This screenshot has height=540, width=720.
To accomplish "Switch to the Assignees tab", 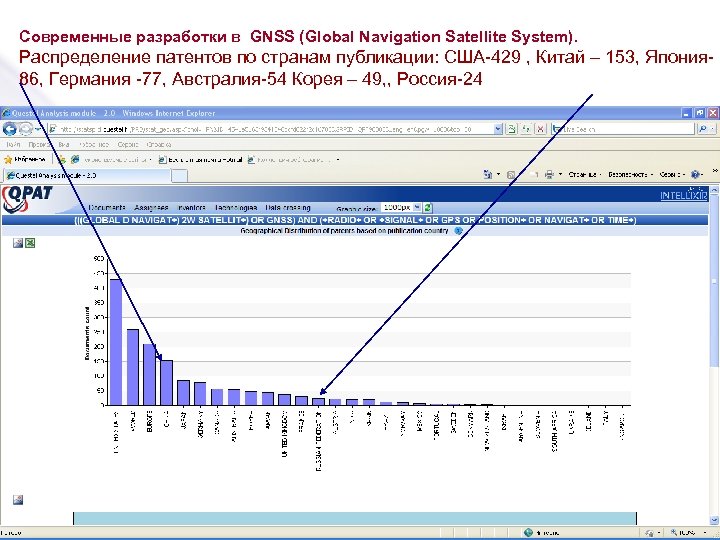I will (152, 208).
